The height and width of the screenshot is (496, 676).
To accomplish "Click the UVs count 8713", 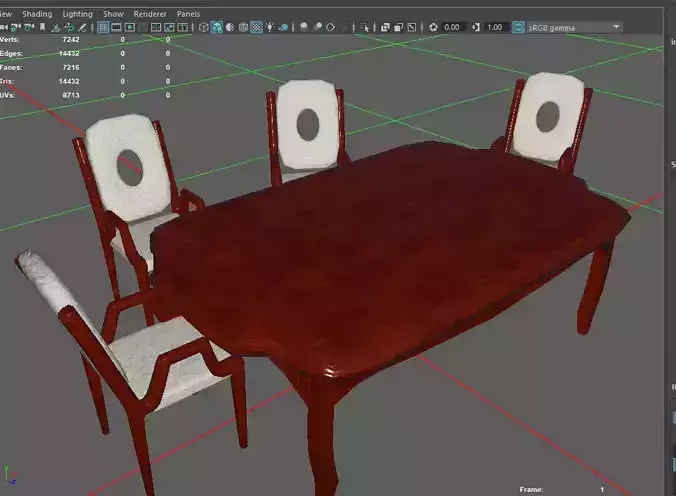I will (x=71, y=95).
